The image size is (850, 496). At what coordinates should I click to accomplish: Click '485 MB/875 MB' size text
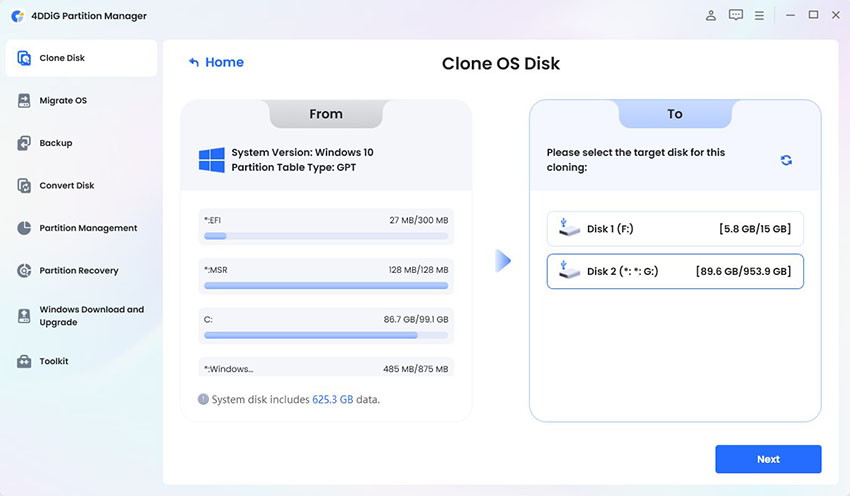click(415, 369)
